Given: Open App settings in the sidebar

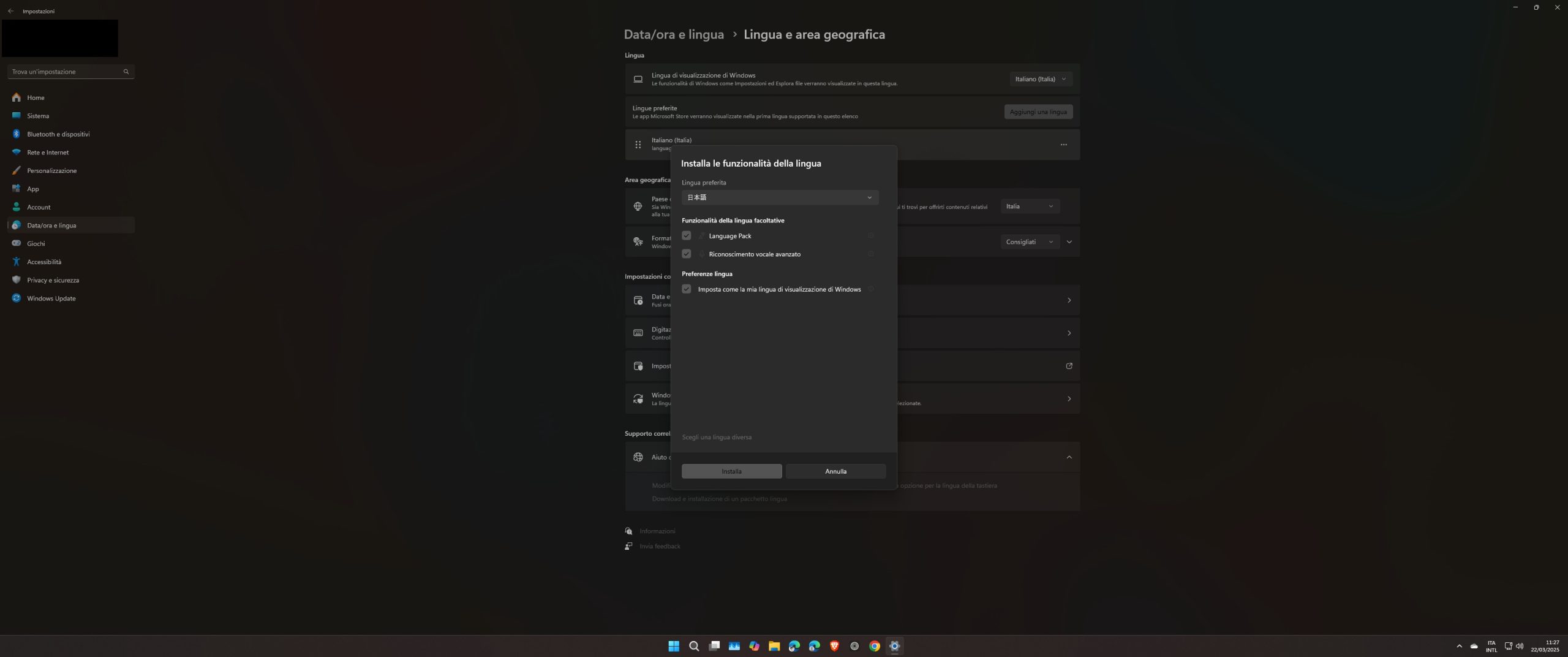Looking at the screenshot, I should (71, 189).
